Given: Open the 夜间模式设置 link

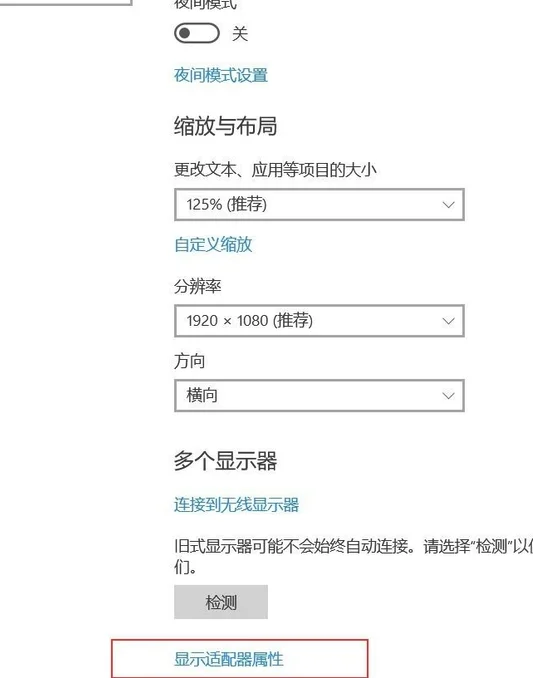Looking at the screenshot, I should click(x=221, y=75).
